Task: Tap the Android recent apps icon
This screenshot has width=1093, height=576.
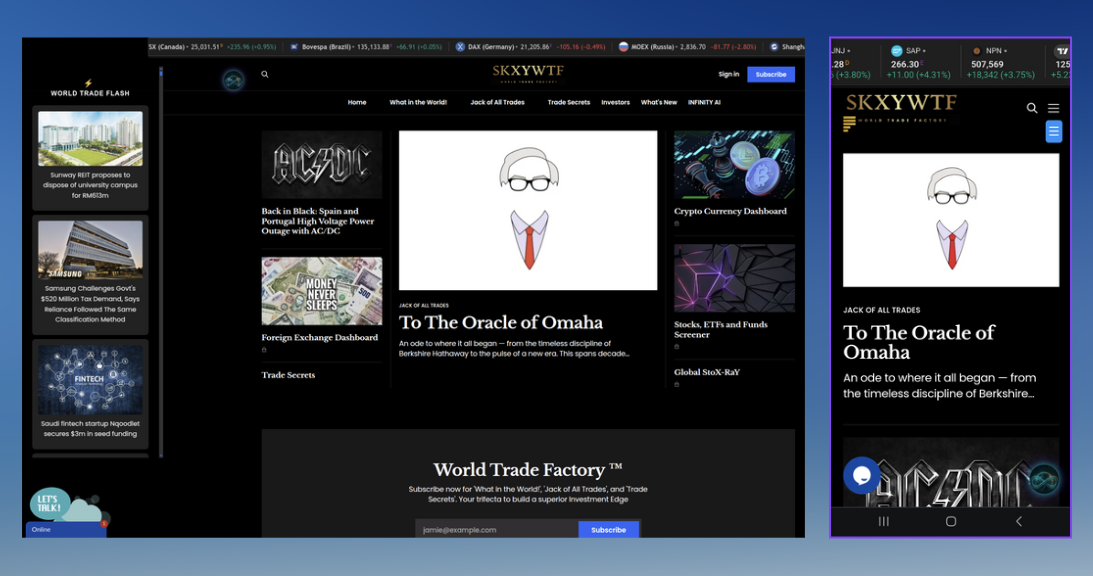Action: click(884, 521)
